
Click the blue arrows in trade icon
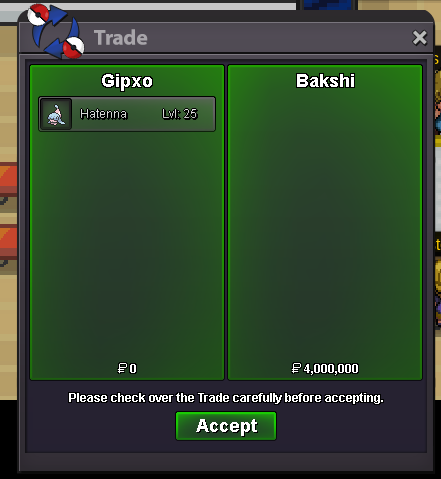(56, 32)
